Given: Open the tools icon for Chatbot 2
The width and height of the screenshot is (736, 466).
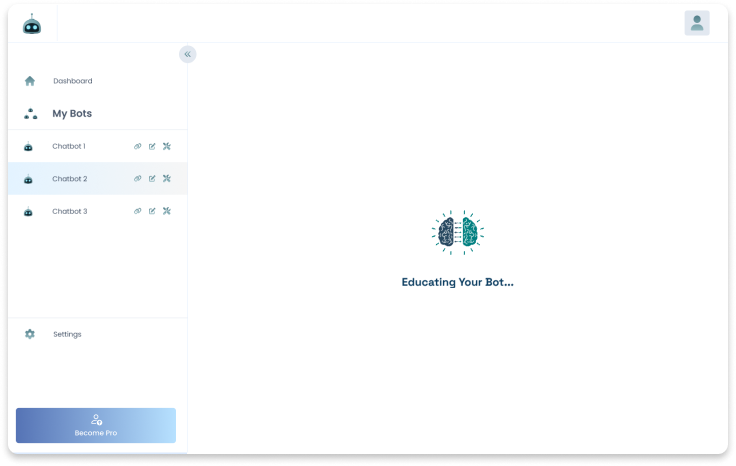Looking at the screenshot, I should point(167,179).
